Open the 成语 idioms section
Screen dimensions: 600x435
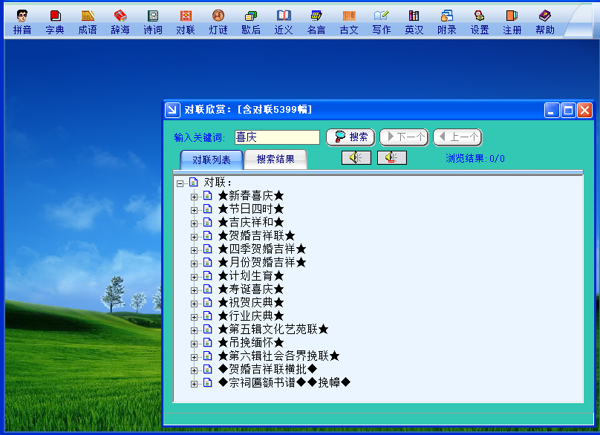pos(88,21)
